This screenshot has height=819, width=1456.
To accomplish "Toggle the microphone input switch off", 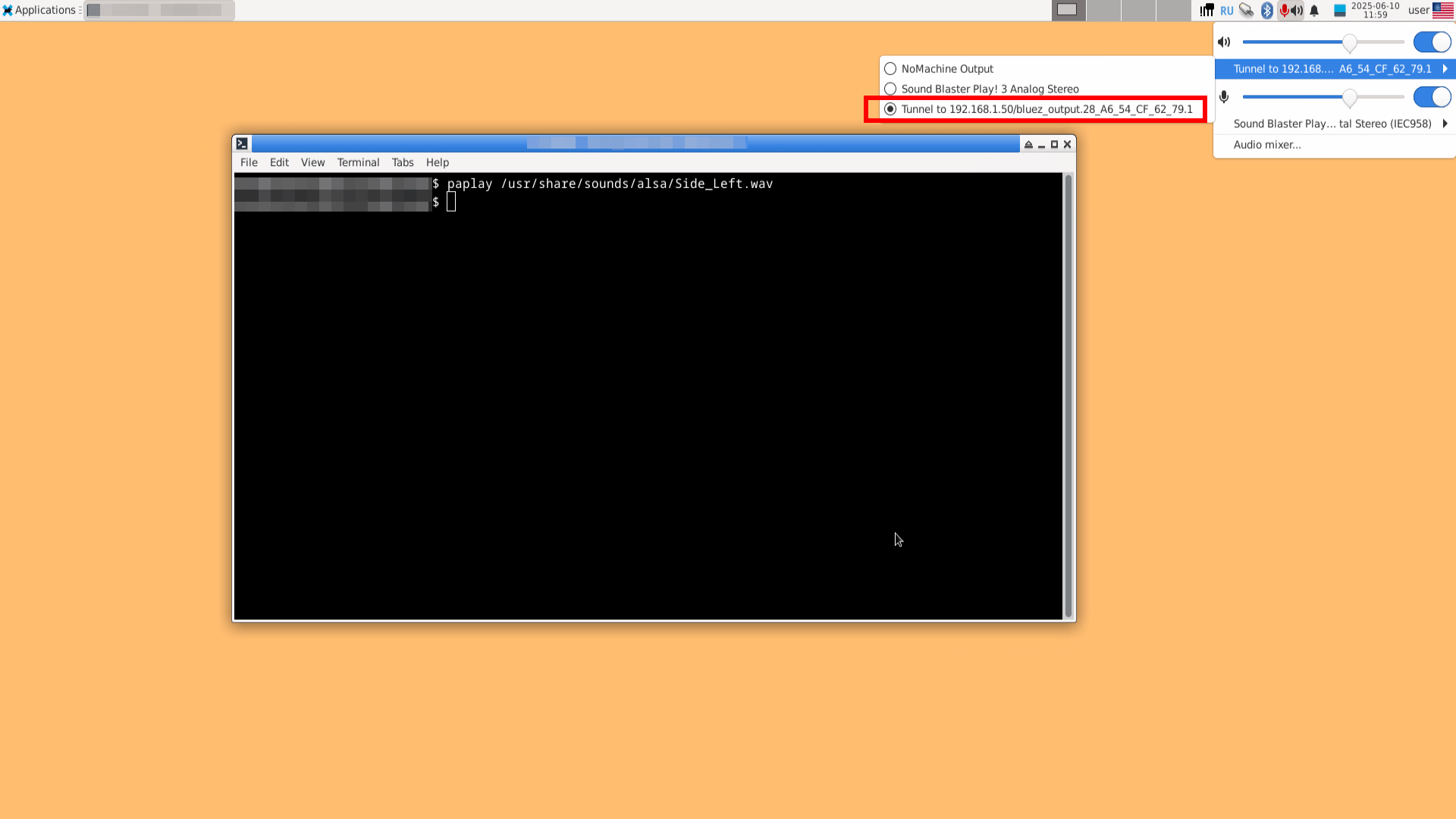I will click(1432, 97).
